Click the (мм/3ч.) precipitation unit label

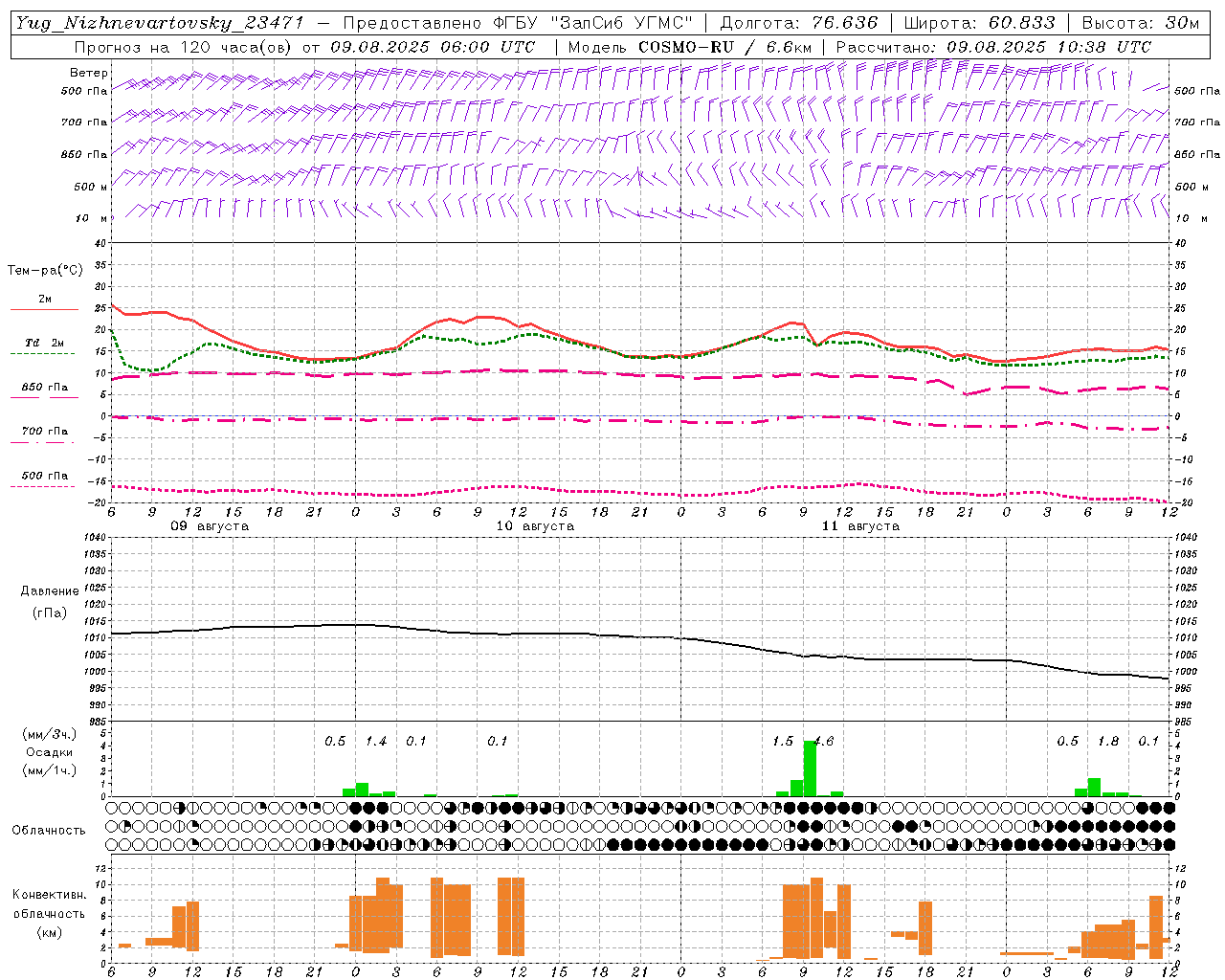50,734
